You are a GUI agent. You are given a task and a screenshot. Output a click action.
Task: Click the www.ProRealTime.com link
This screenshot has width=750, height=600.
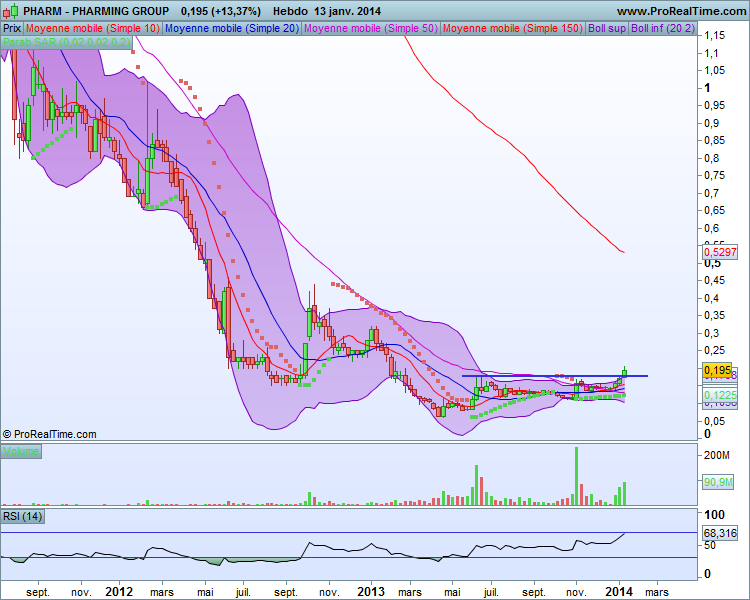click(681, 11)
